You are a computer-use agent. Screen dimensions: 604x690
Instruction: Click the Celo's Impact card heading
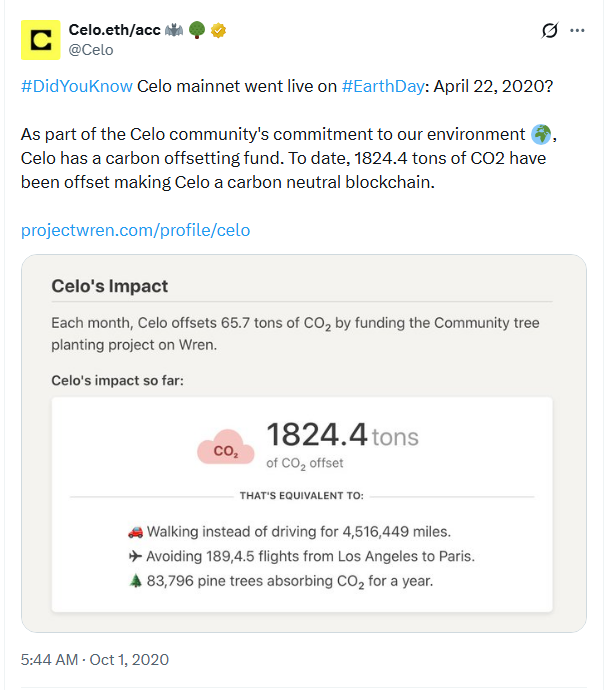click(110, 286)
